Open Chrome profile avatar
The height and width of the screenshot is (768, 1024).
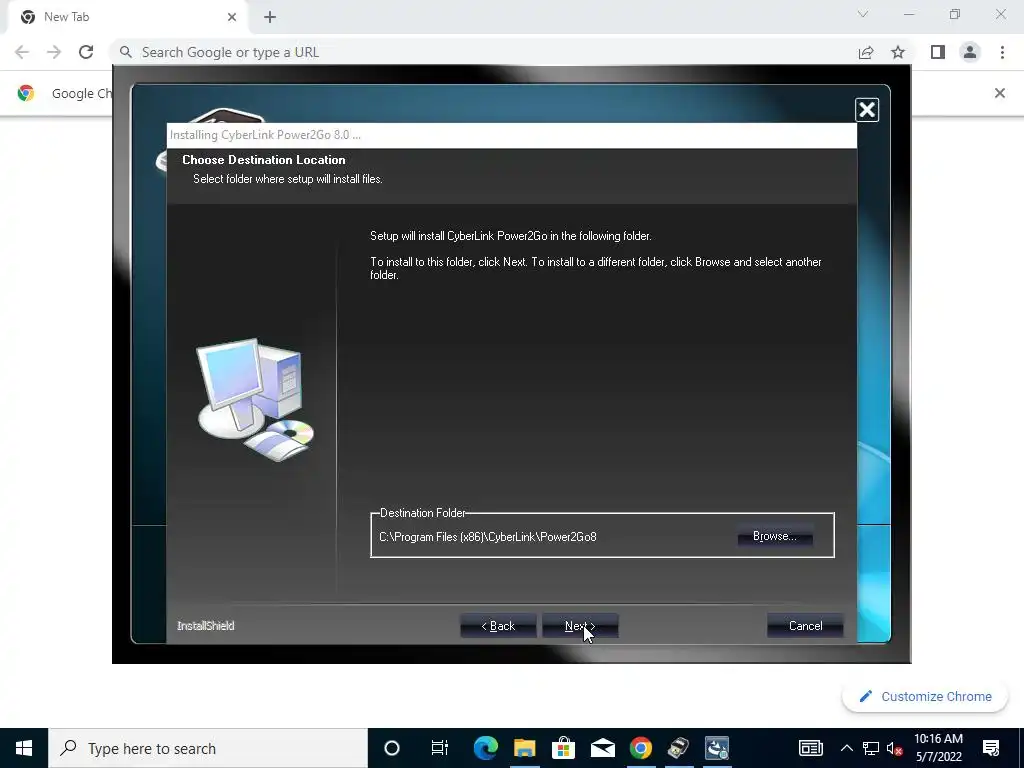click(x=970, y=52)
